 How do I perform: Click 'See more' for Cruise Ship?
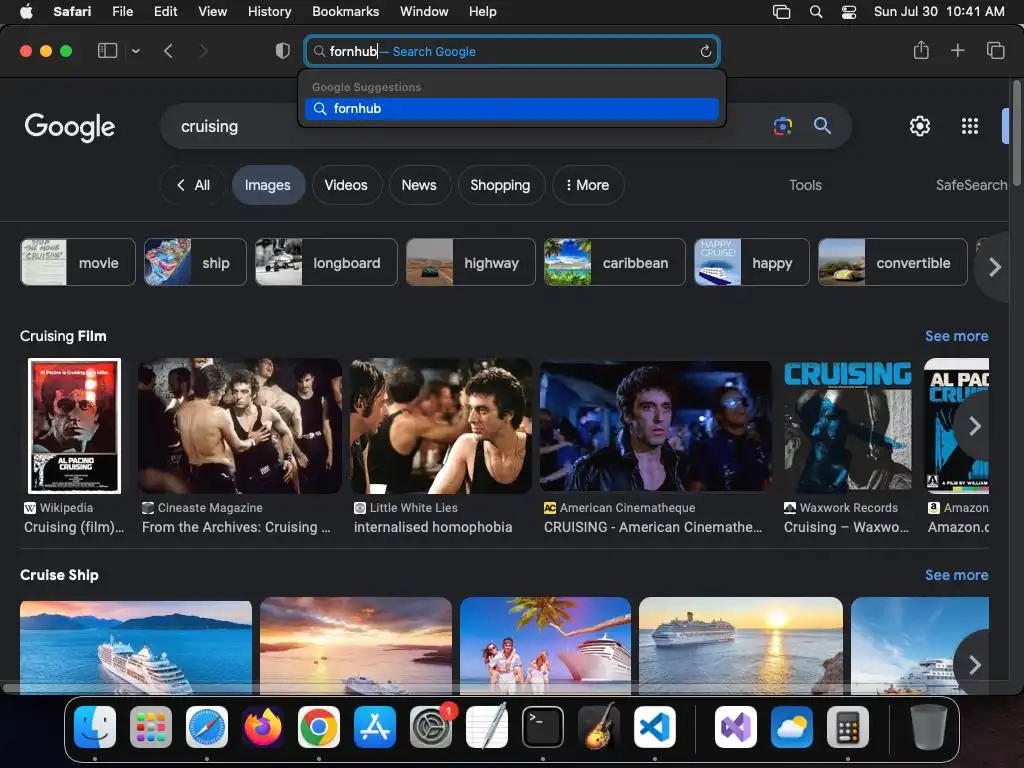coord(956,575)
